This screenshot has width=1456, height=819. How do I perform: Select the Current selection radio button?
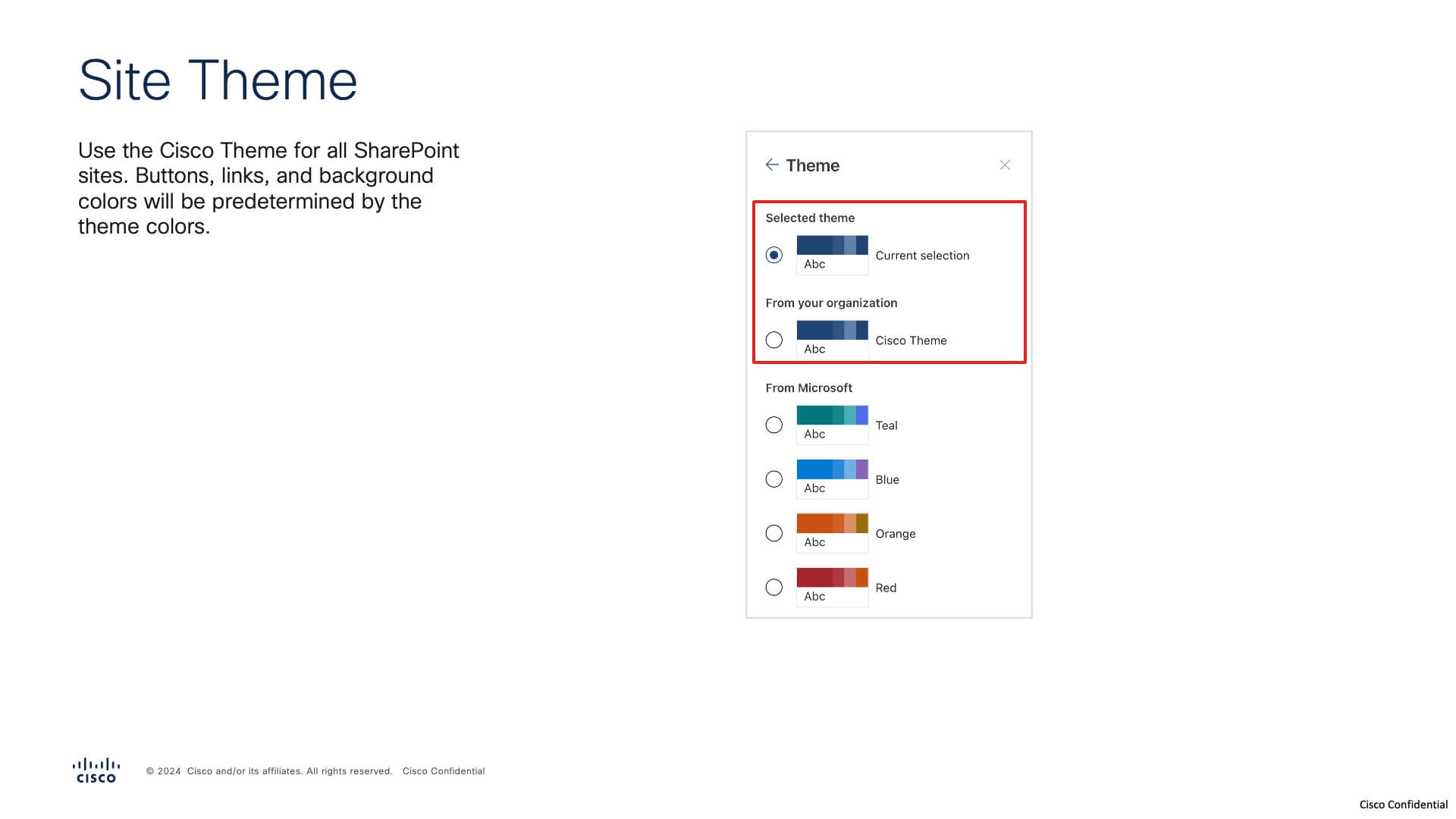point(773,255)
